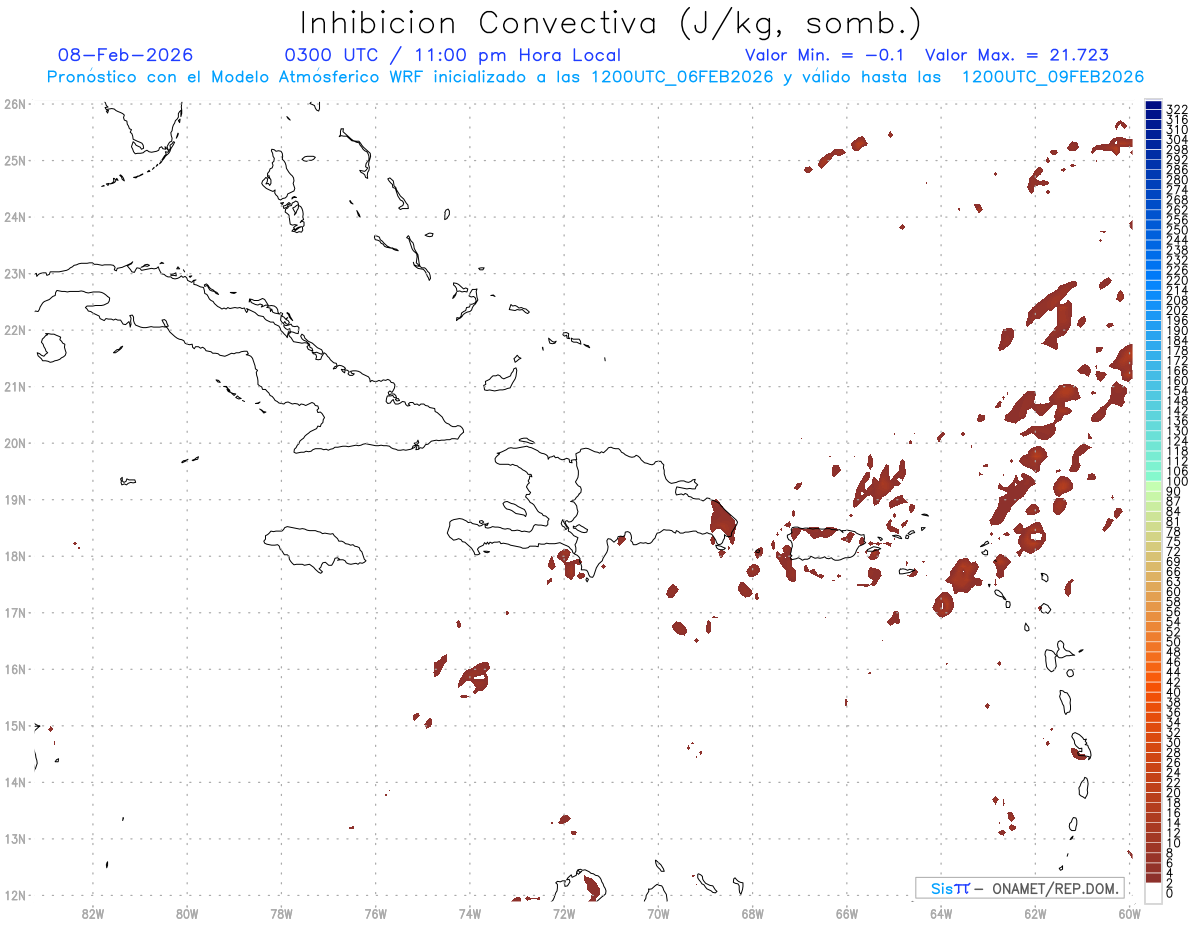1200x927 pixels.
Task: Click the "15N" latitude label
Action: tap(14, 725)
